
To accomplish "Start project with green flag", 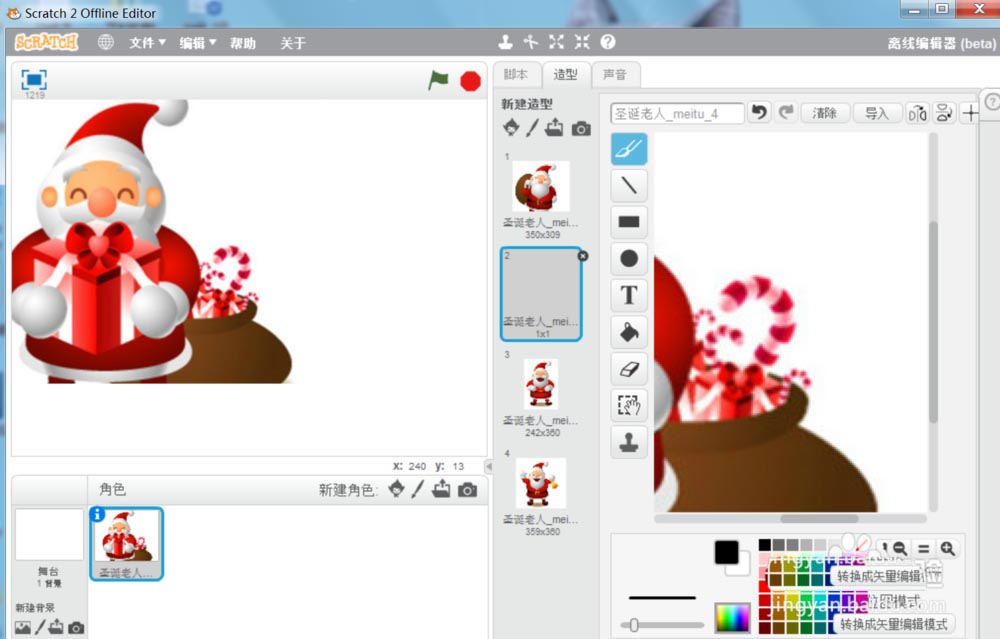I will coord(438,80).
